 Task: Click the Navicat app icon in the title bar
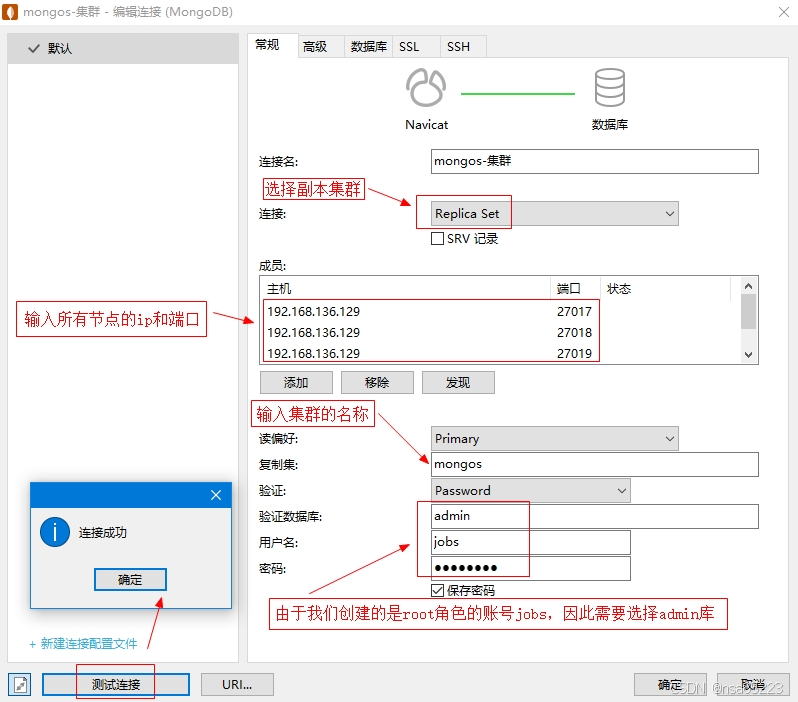[x=10, y=12]
